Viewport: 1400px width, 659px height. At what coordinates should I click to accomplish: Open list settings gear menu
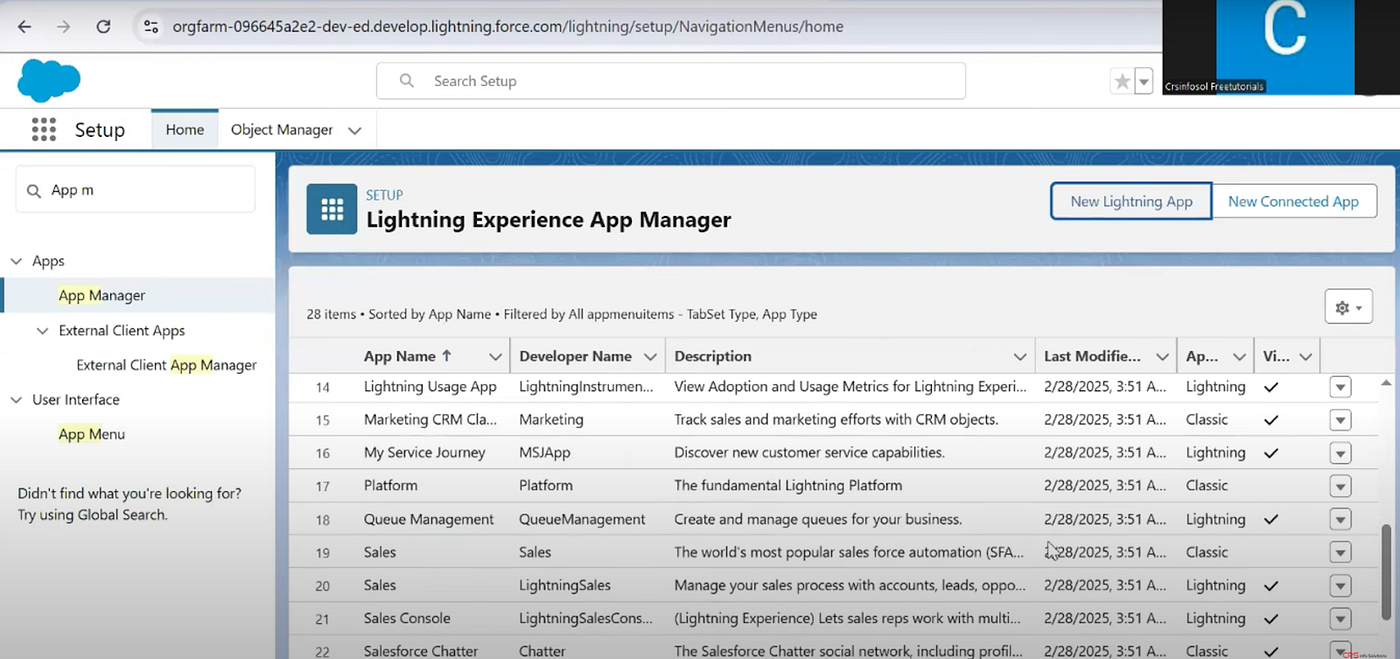pyautogui.click(x=1349, y=307)
